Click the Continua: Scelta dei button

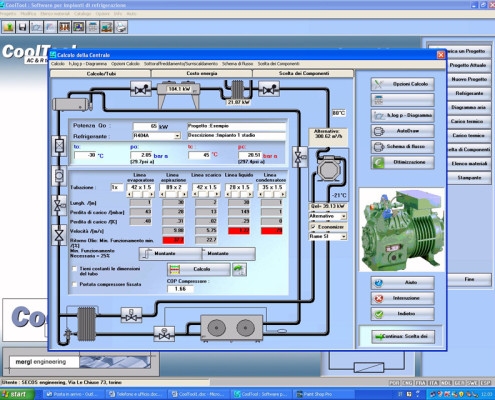pyautogui.click(x=403, y=337)
